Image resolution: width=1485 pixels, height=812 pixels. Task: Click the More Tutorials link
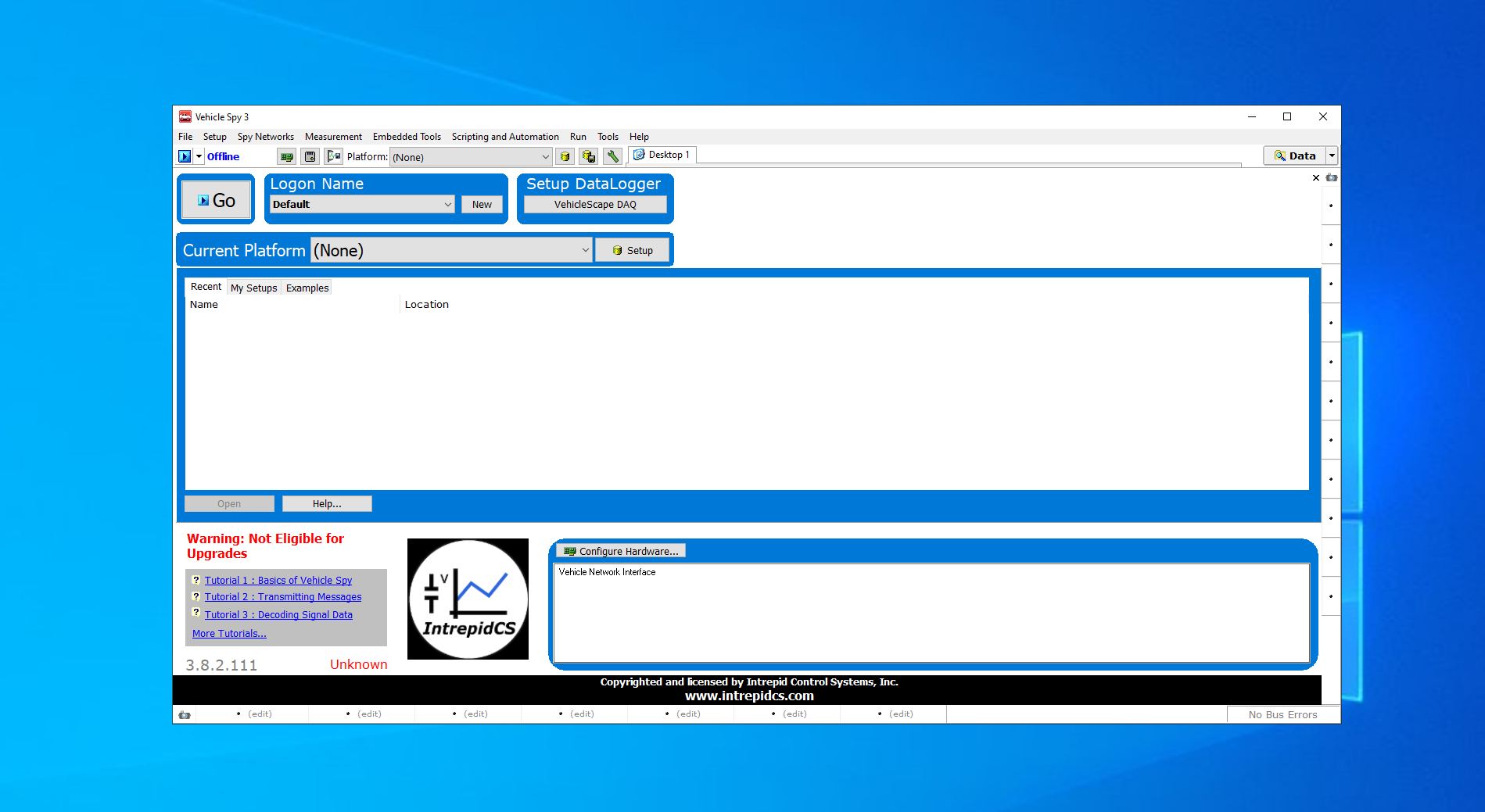click(x=228, y=633)
